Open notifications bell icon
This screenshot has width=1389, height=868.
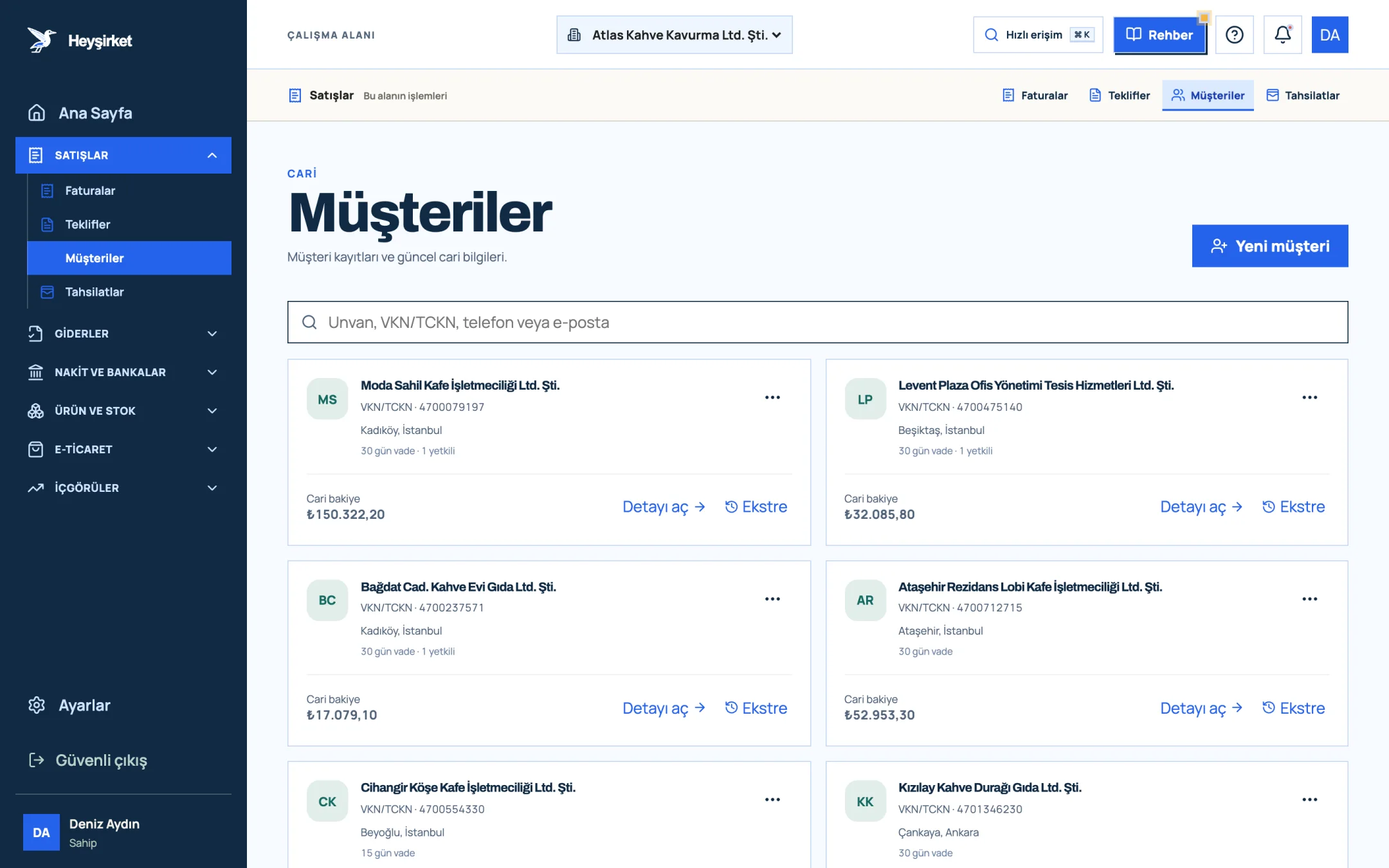coord(1282,35)
